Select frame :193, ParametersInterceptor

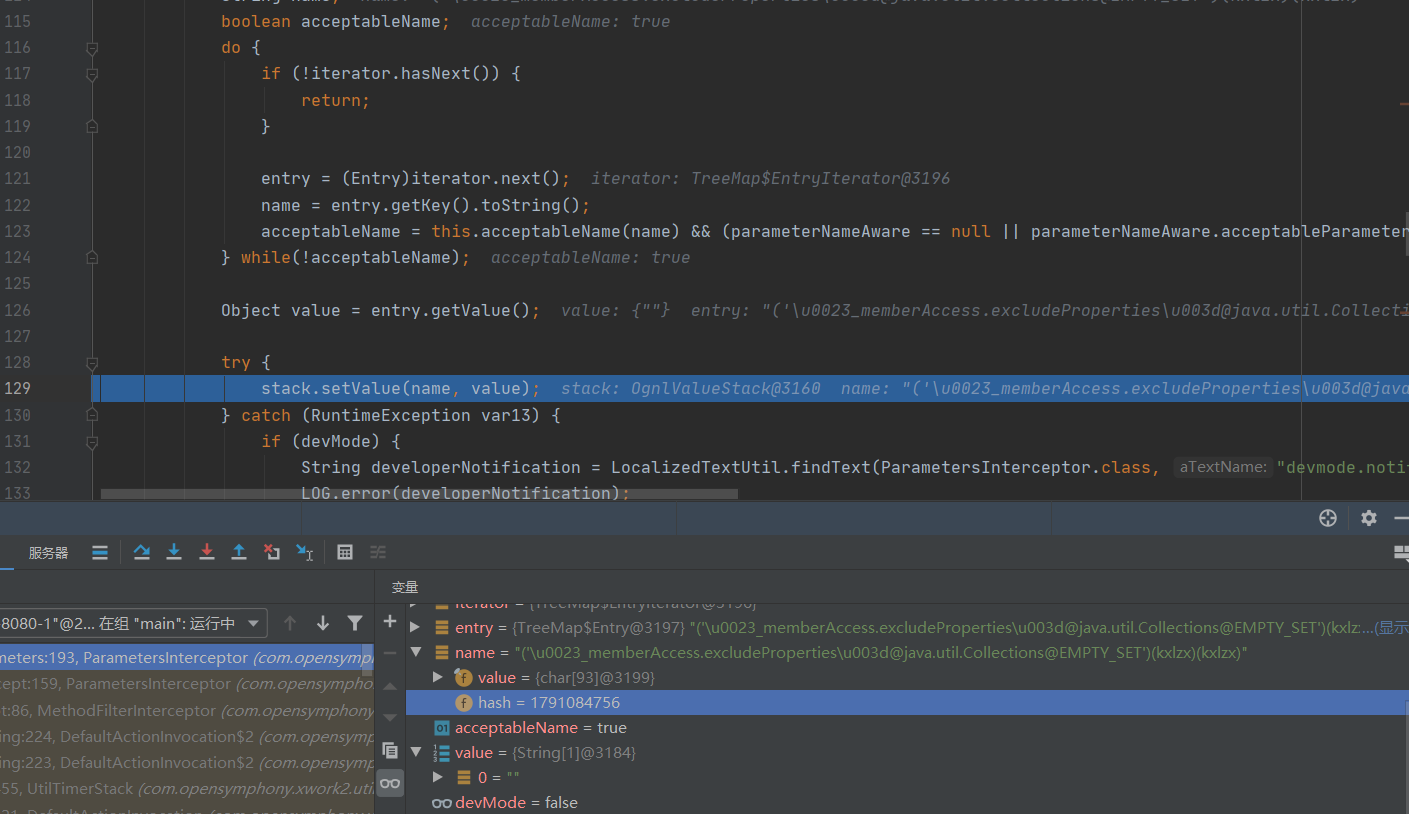click(x=187, y=658)
